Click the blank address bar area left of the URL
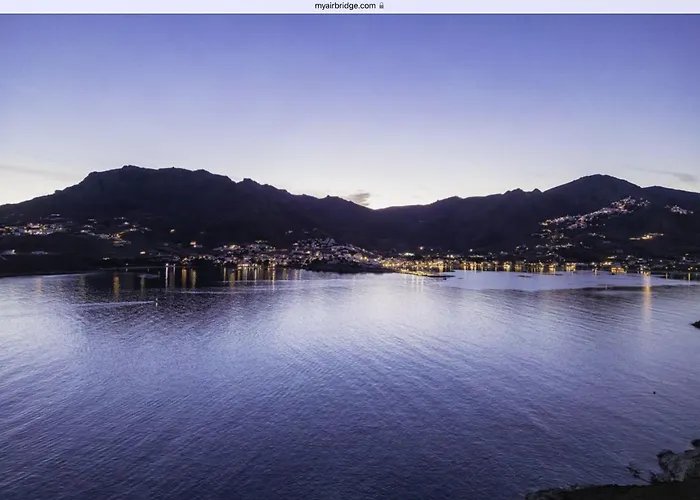The image size is (700, 500). pos(150,6)
